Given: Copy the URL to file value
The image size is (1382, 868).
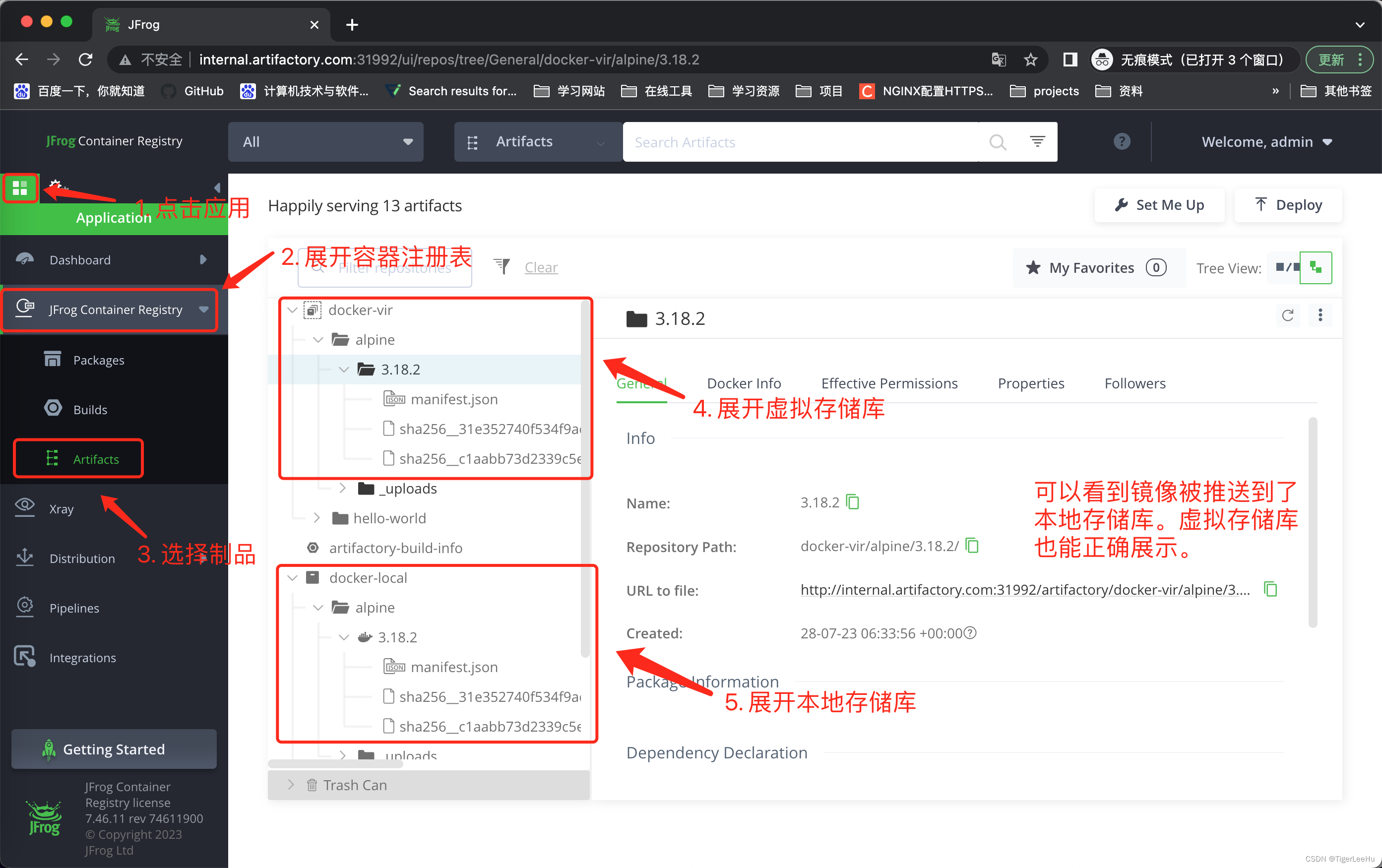Looking at the screenshot, I should pos(1270,589).
